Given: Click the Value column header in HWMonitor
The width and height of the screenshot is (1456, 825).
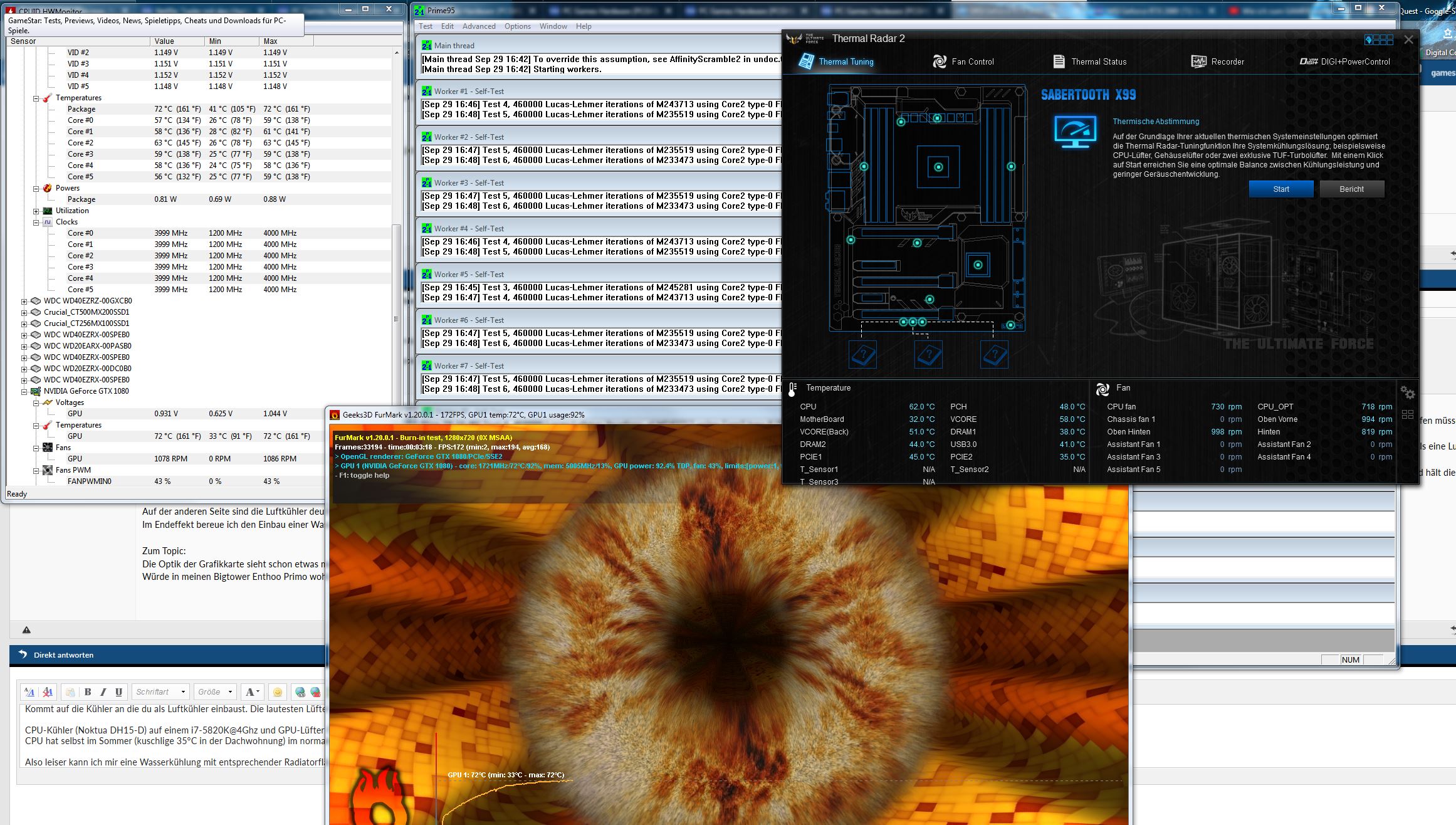Looking at the screenshot, I should pos(177,41).
